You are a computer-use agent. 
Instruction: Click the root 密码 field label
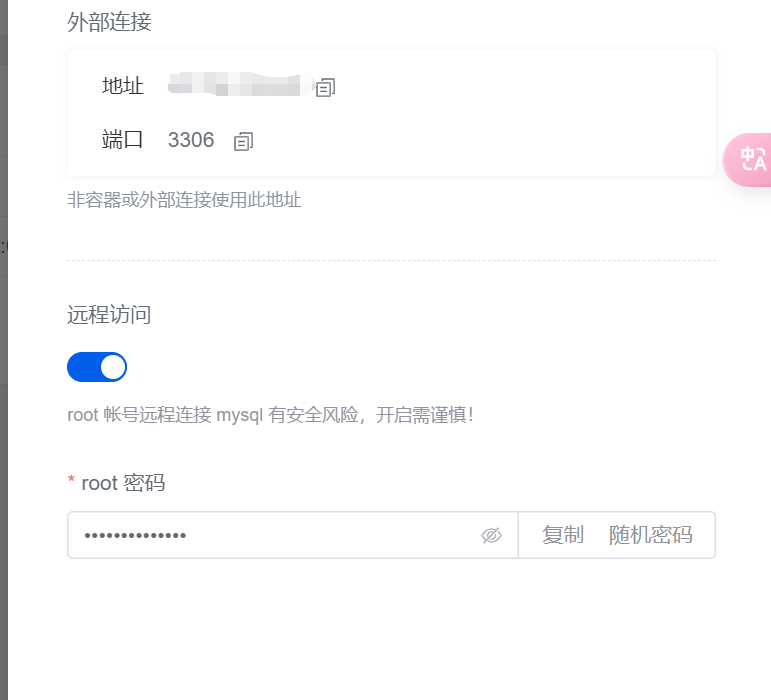coord(123,483)
